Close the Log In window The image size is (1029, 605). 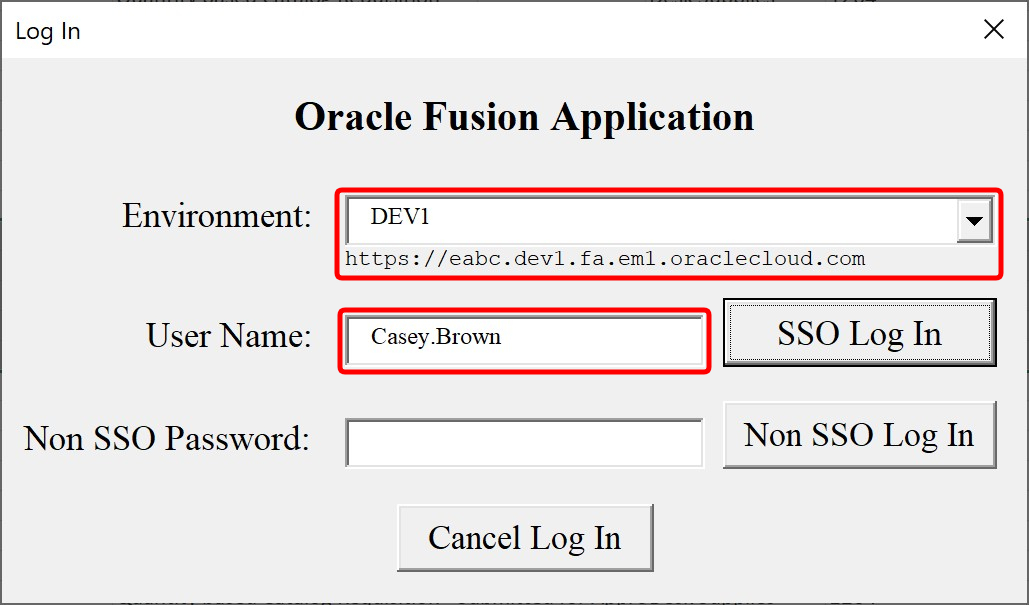tap(993, 29)
